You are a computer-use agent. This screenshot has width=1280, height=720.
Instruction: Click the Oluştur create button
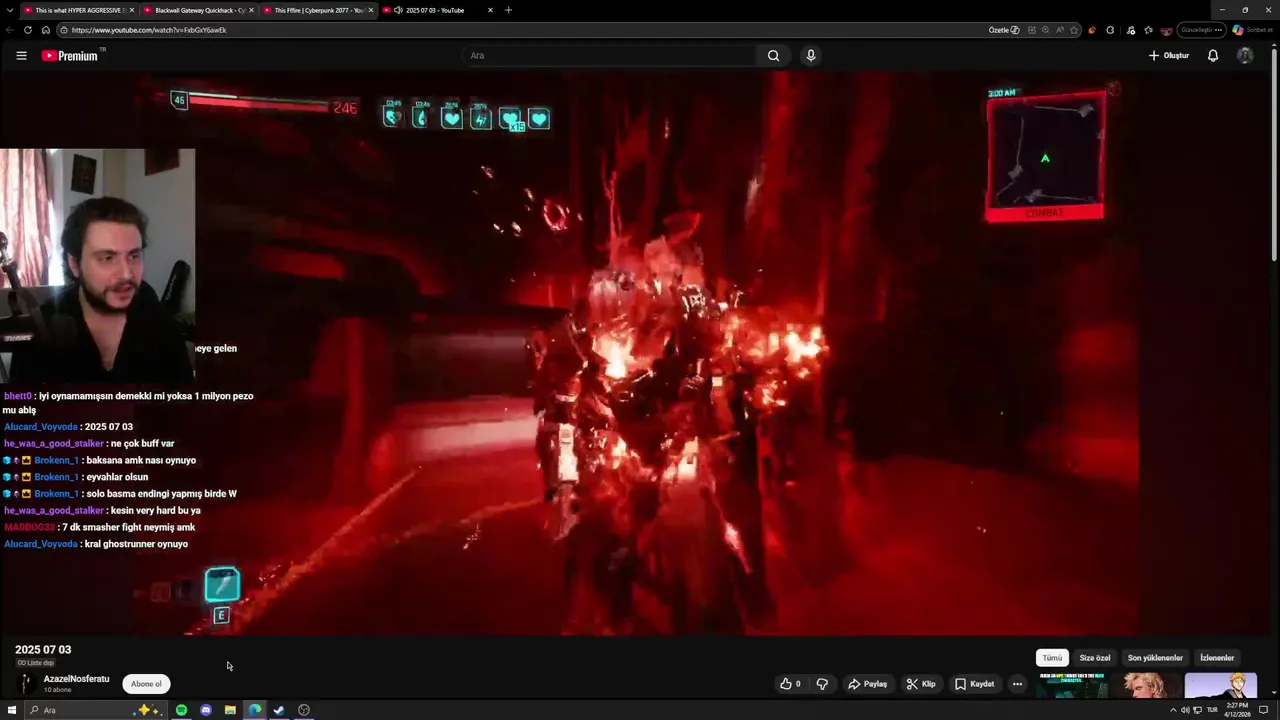(x=1169, y=56)
